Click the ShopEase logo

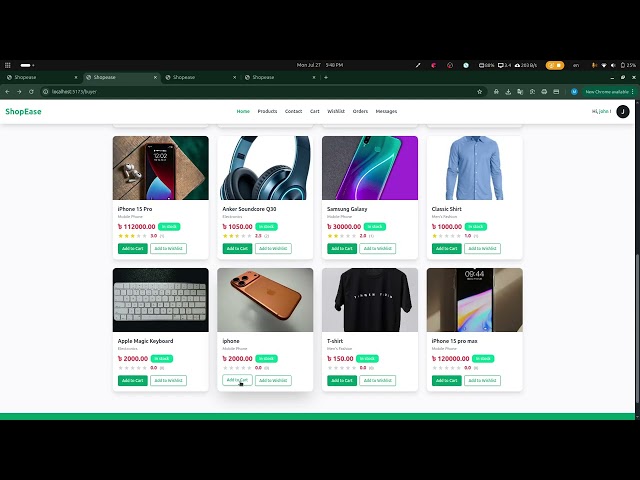23,111
